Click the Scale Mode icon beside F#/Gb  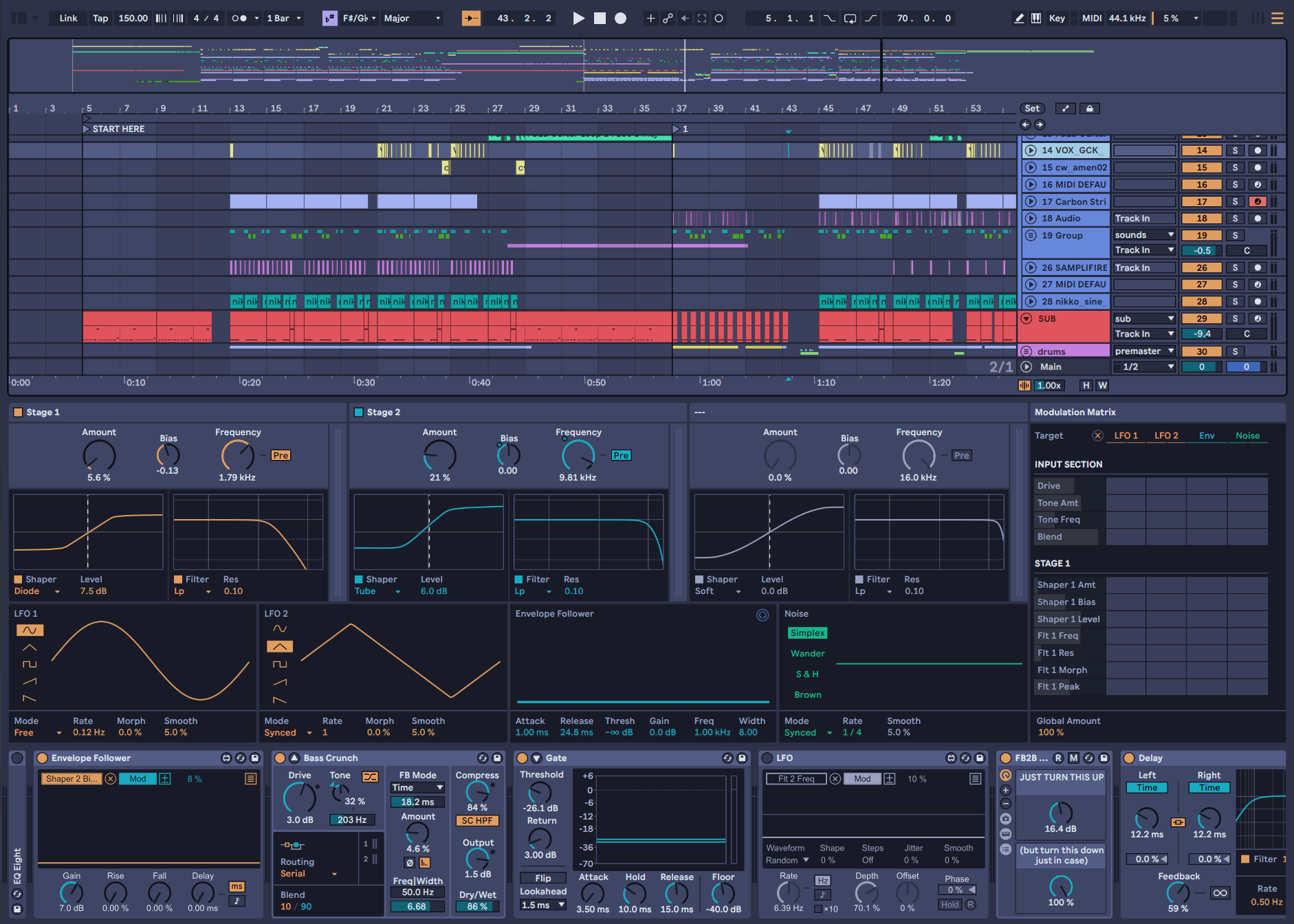click(330, 19)
